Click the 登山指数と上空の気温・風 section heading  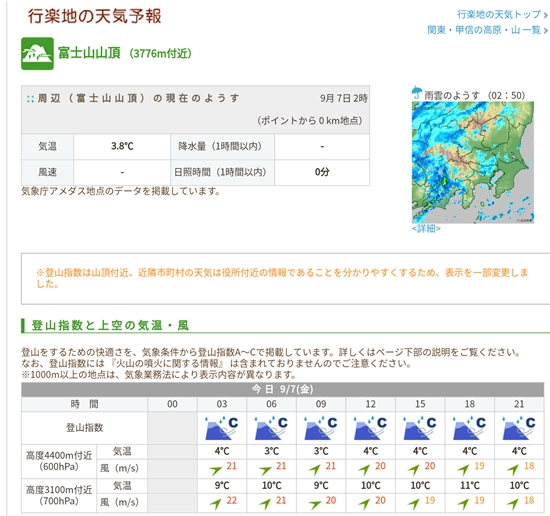coord(110,325)
